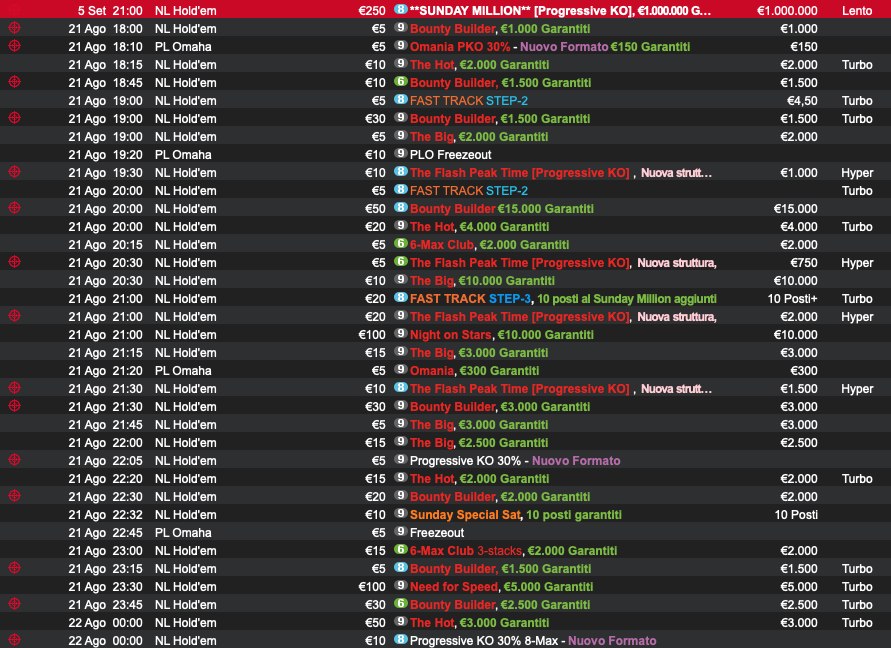Image resolution: width=891 pixels, height=648 pixels.
Task: Click the target icon on the 18:45 Bounty Builder row
Action: pyautogui.click(x=15, y=82)
